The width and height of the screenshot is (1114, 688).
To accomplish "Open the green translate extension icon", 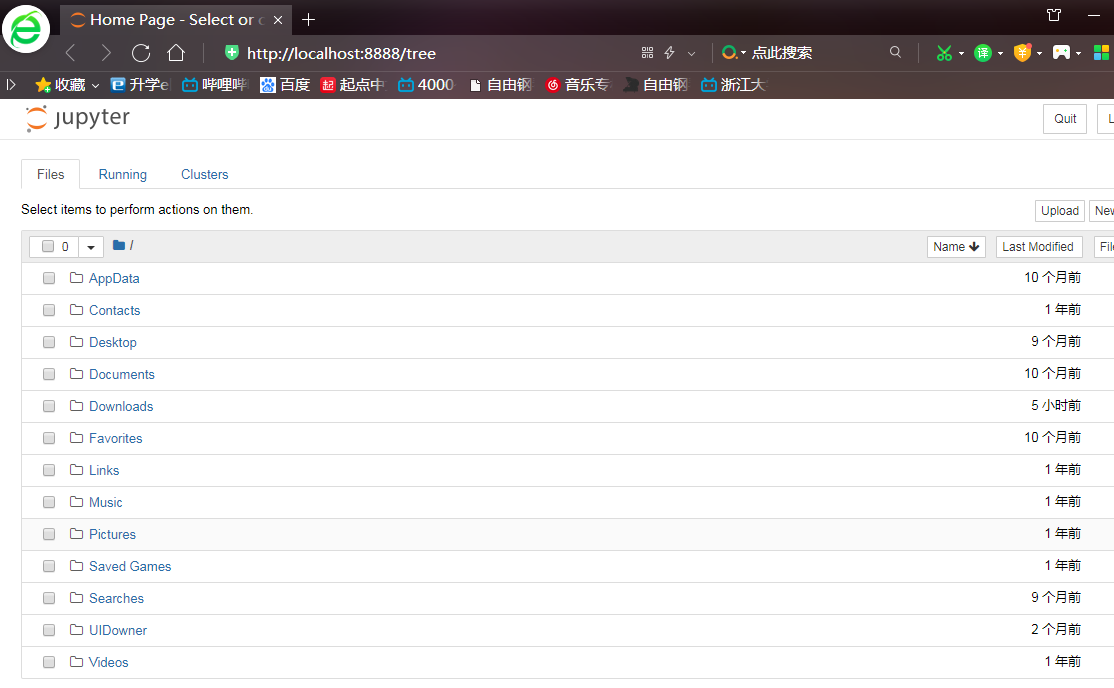I will tap(983, 53).
